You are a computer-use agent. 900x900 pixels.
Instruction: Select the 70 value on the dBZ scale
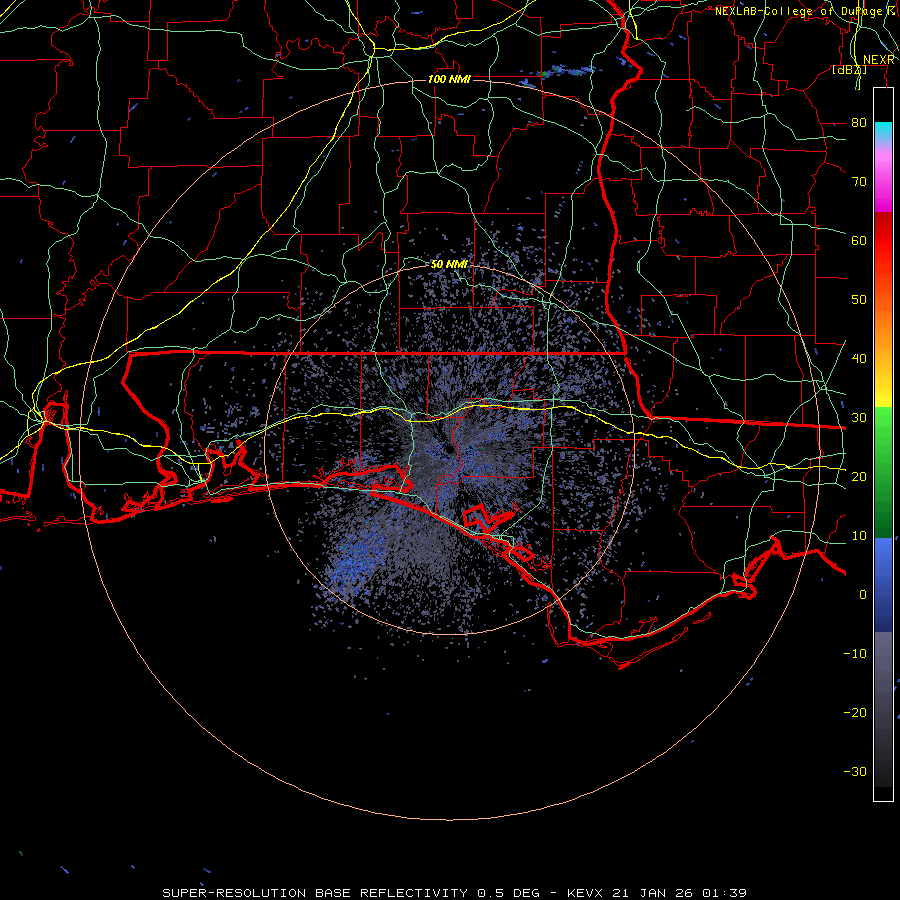[x=859, y=182]
